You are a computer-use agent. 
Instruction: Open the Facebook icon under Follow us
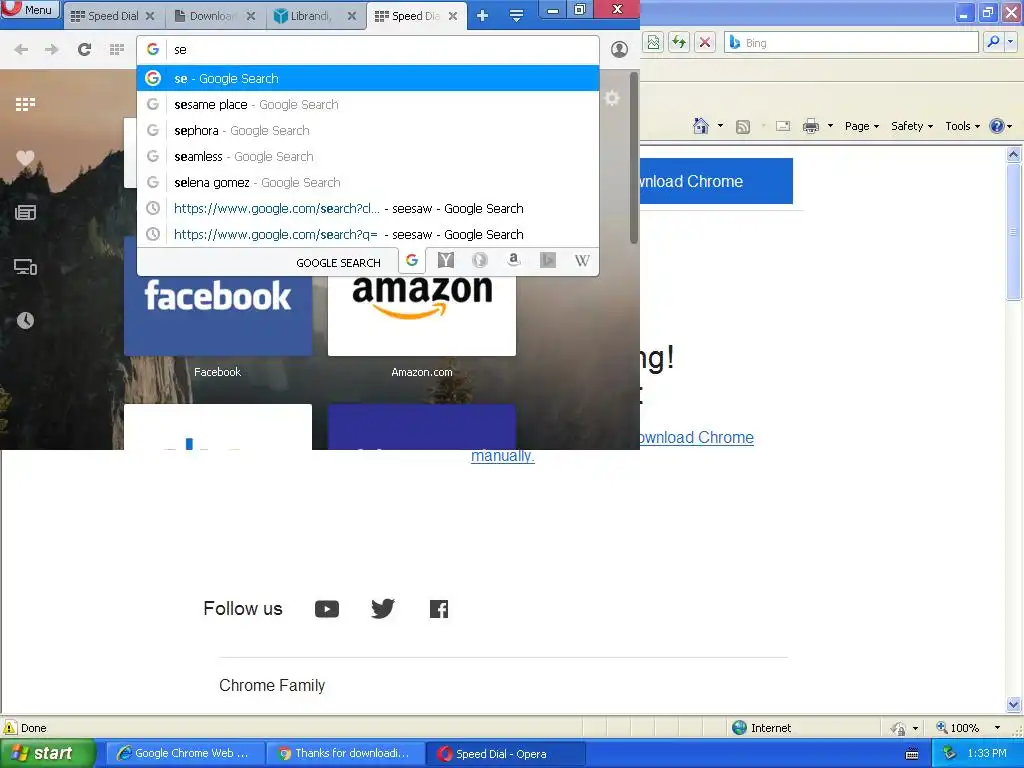coord(439,609)
